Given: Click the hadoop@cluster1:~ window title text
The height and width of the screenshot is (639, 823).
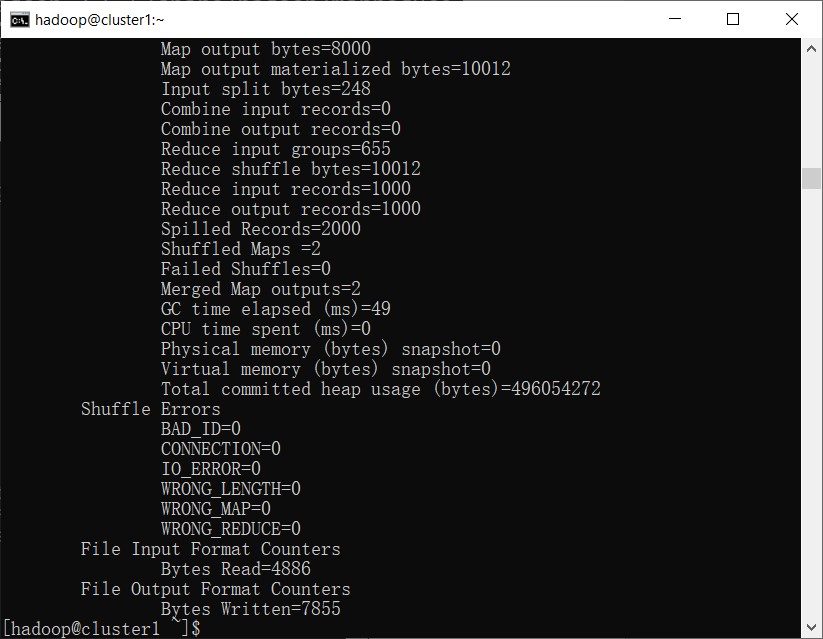Looking at the screenshot, I should (100, 19).
